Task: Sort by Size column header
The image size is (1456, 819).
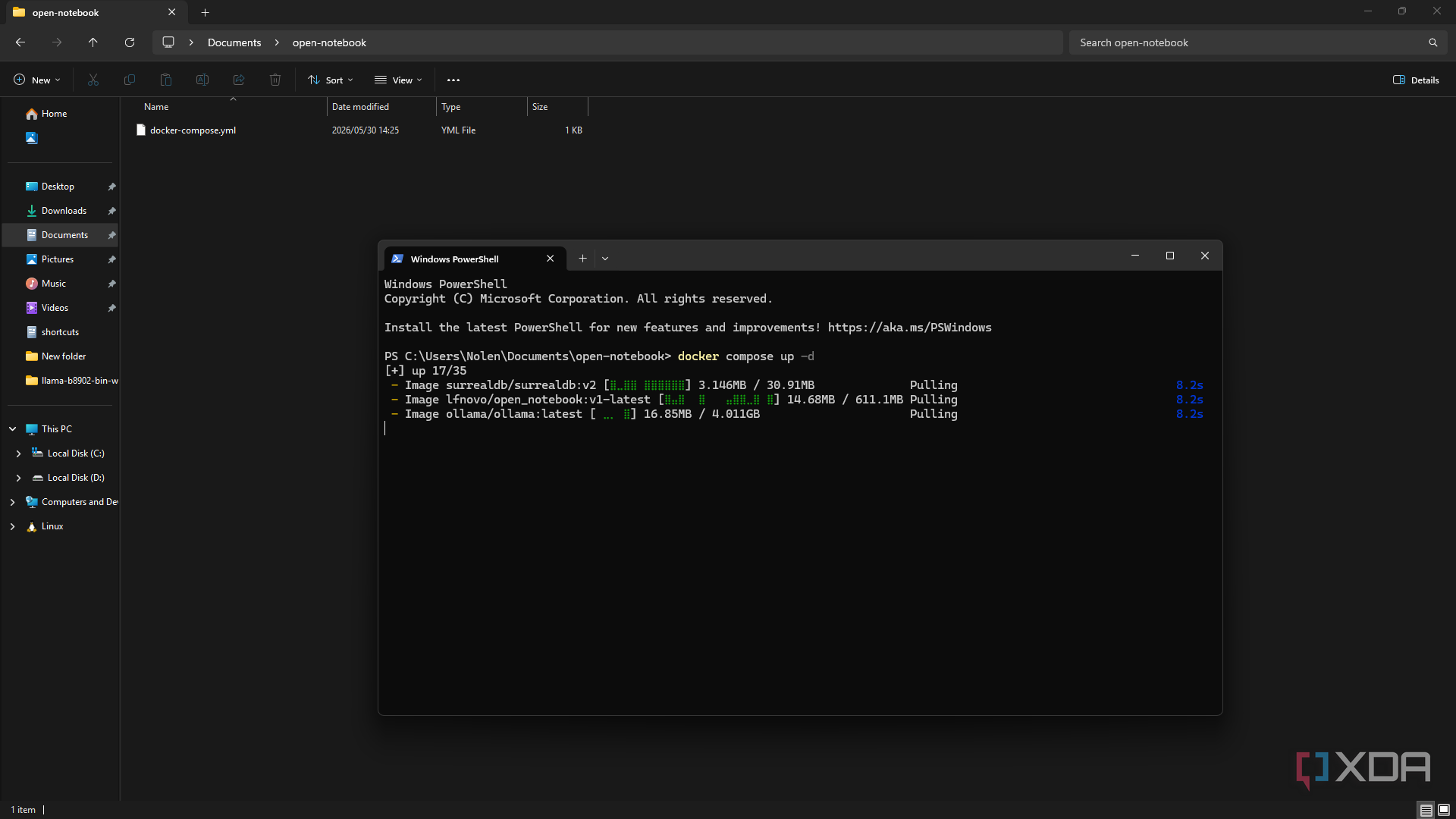Action: coord(557,107)
